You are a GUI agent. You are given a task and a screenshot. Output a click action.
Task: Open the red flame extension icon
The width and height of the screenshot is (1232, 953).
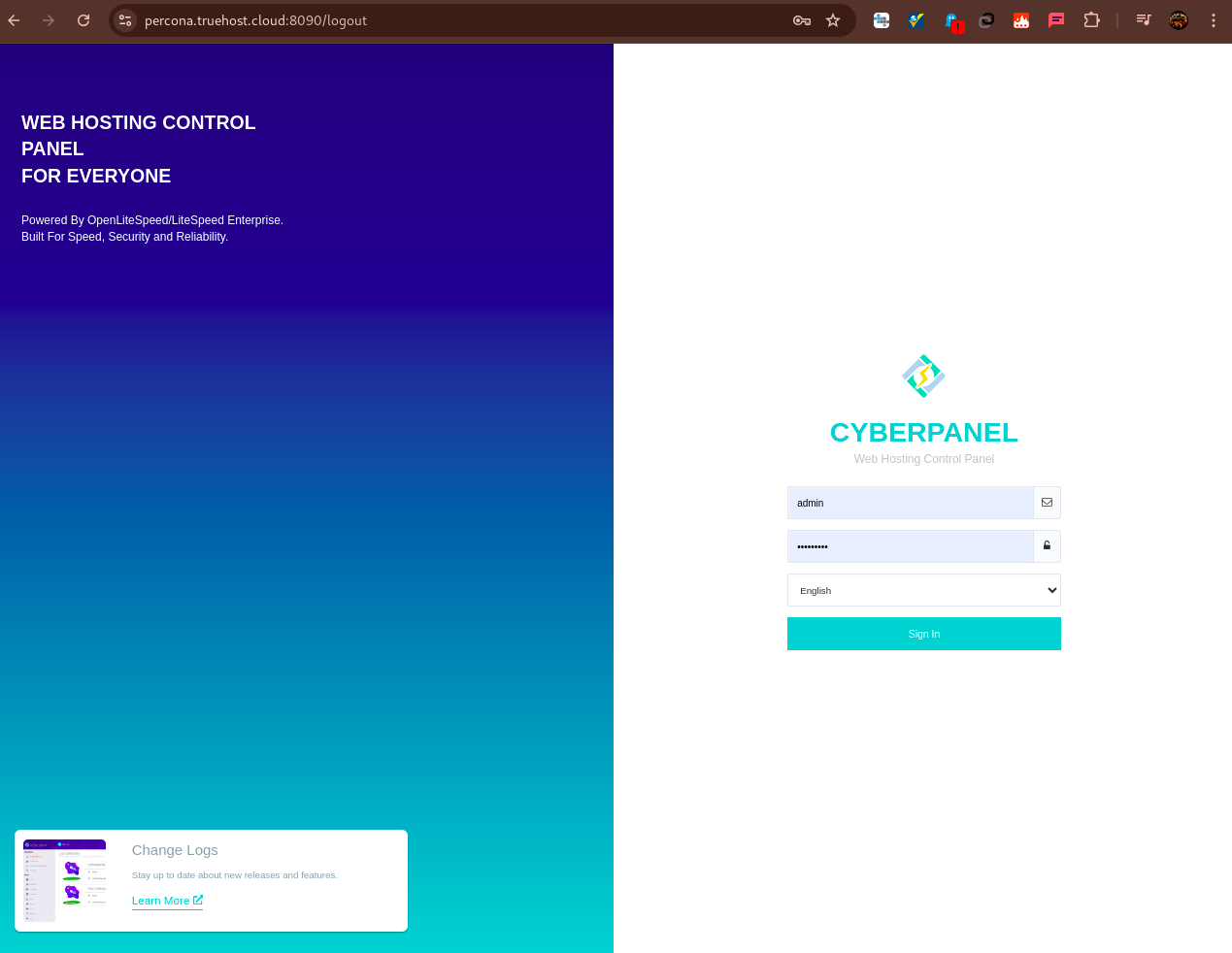pos(1021,20)
